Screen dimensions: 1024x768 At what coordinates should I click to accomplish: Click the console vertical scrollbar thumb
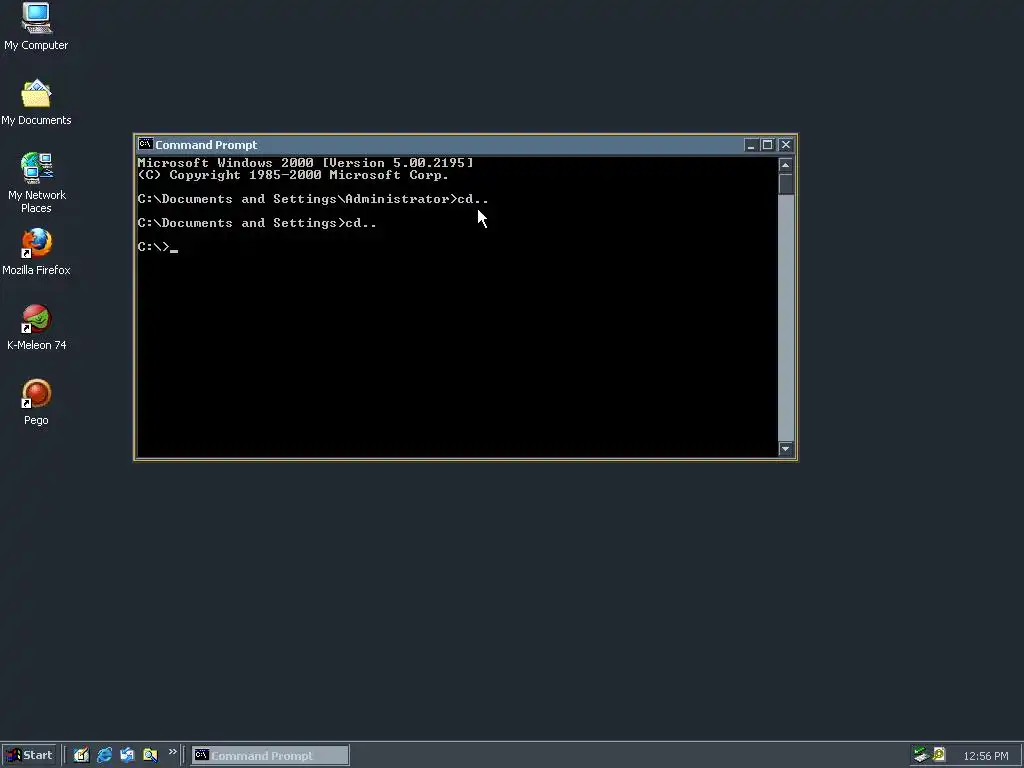(x=786, y=184)
